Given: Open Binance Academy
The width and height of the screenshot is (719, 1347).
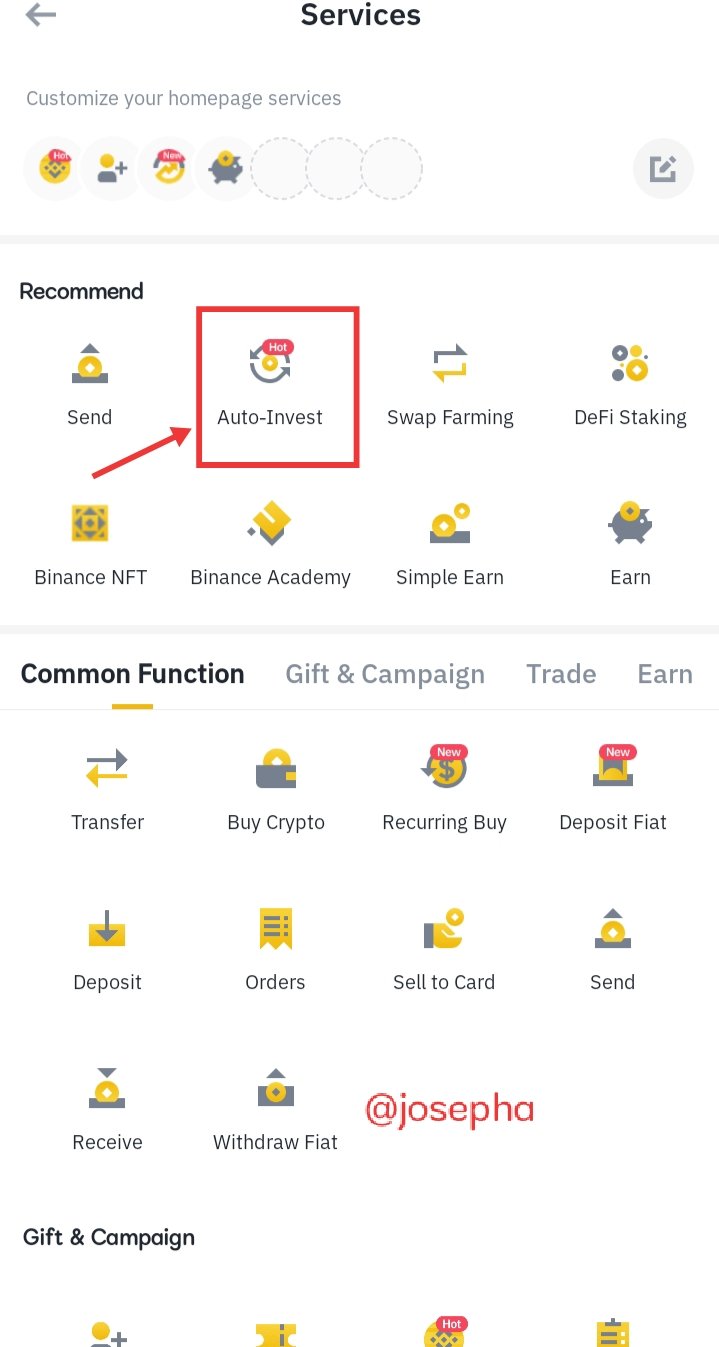Looking at the screenshot, I should pos(270,543).
